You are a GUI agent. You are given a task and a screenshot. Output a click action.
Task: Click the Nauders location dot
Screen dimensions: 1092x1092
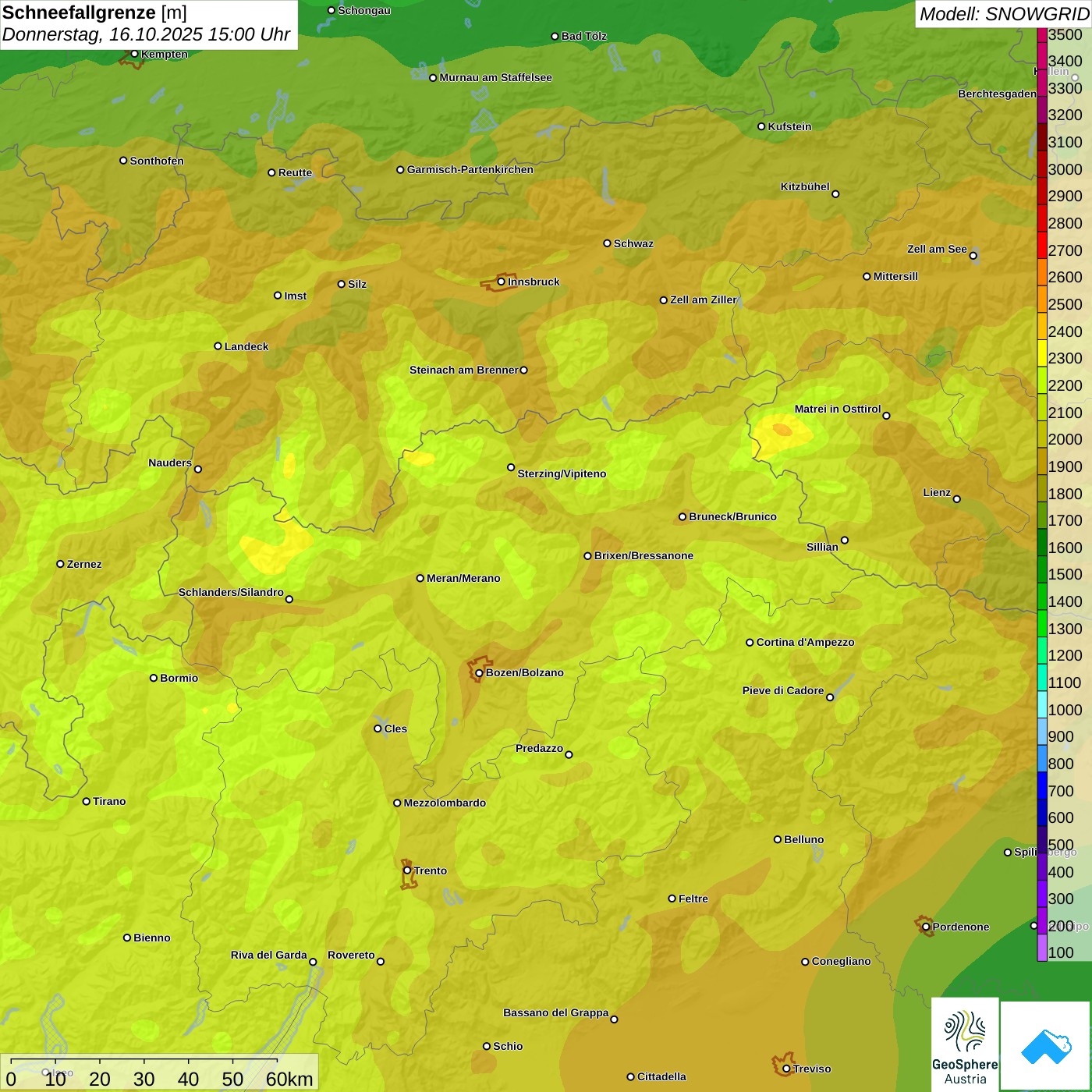198,469
